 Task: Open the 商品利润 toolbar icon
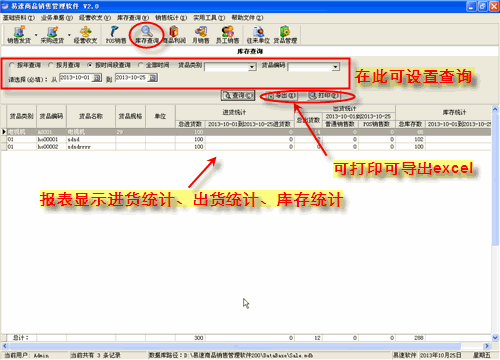(x=174, y=35)
